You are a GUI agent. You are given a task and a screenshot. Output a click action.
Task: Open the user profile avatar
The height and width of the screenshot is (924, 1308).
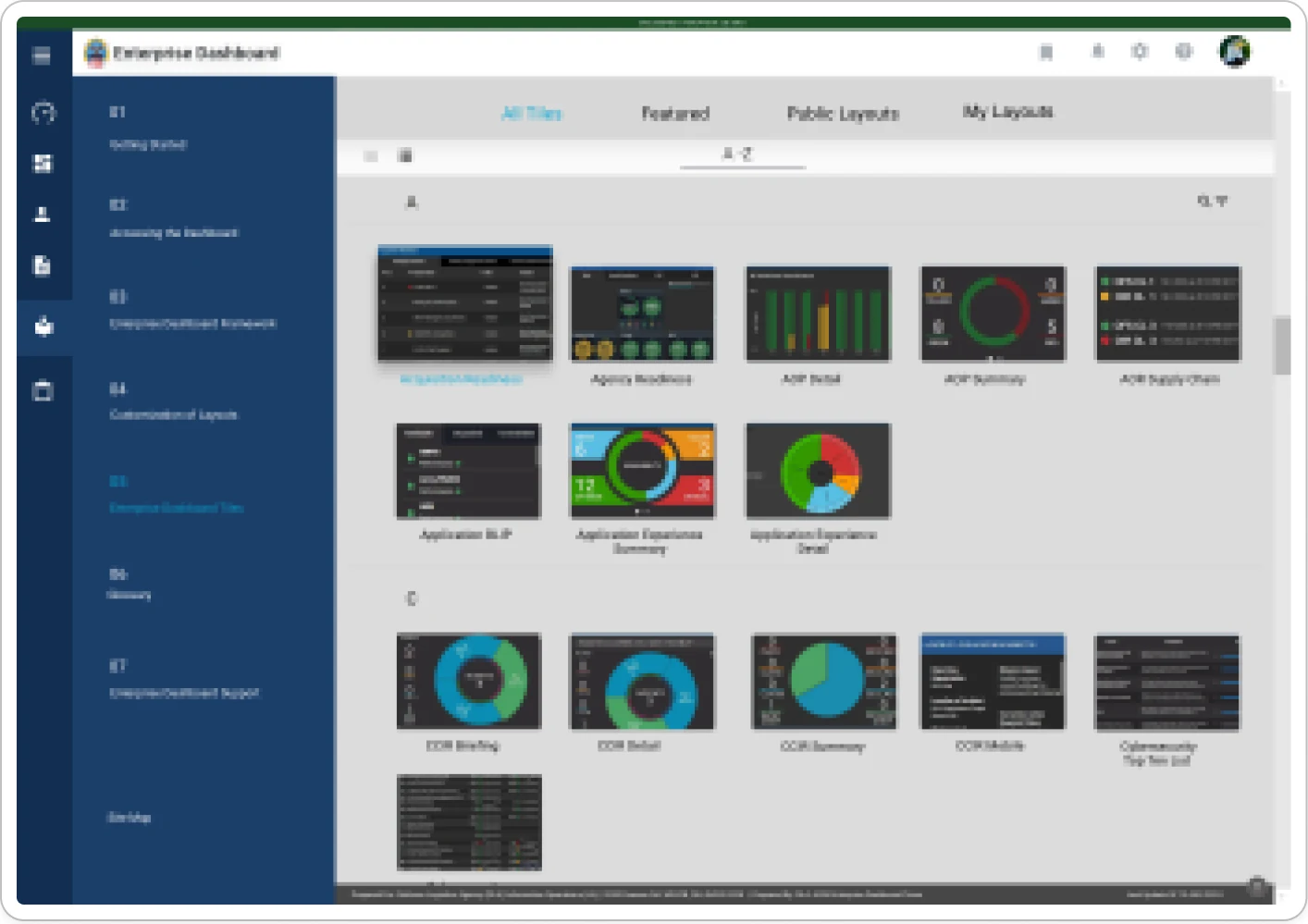tap(1235, 52)
